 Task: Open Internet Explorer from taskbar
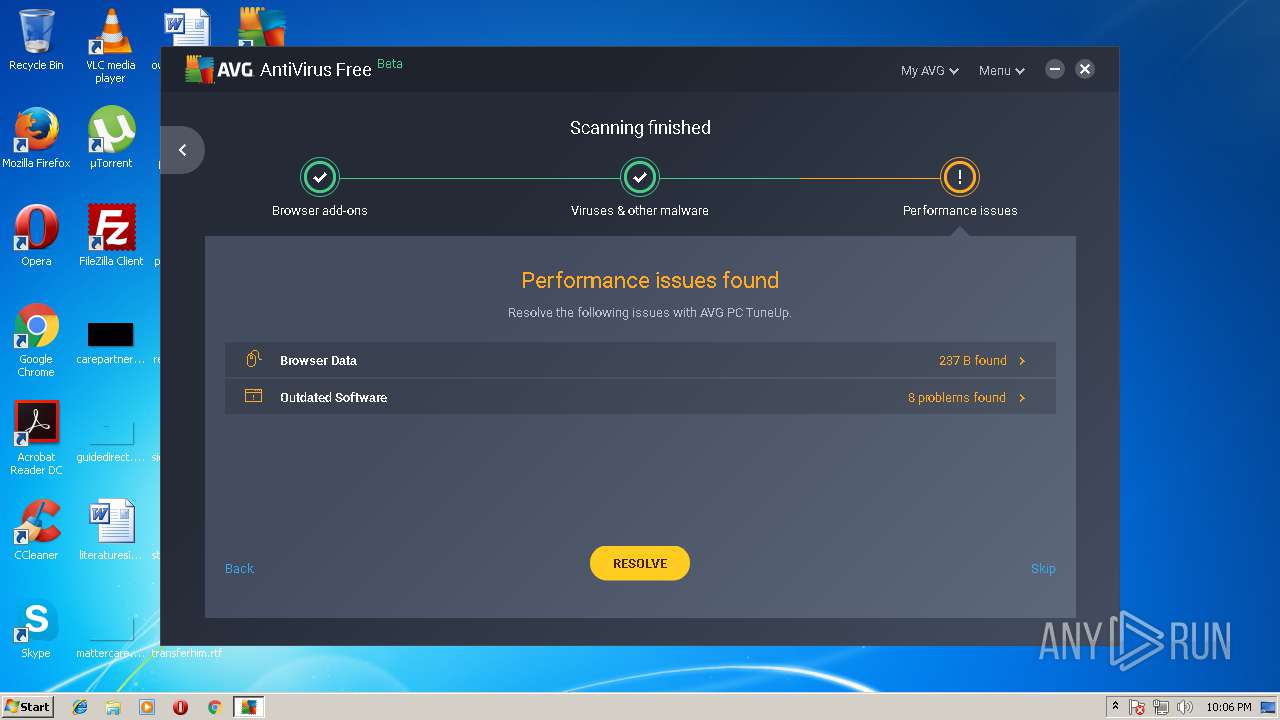[80, 707]
